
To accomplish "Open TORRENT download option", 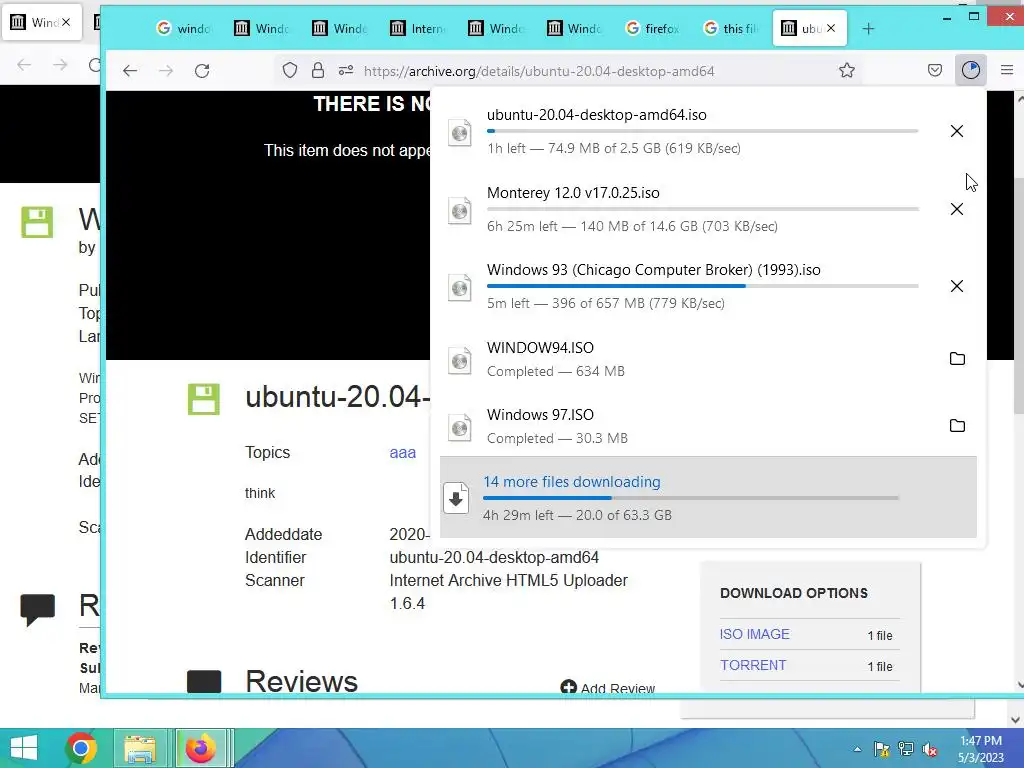I will tap(753, 665).
